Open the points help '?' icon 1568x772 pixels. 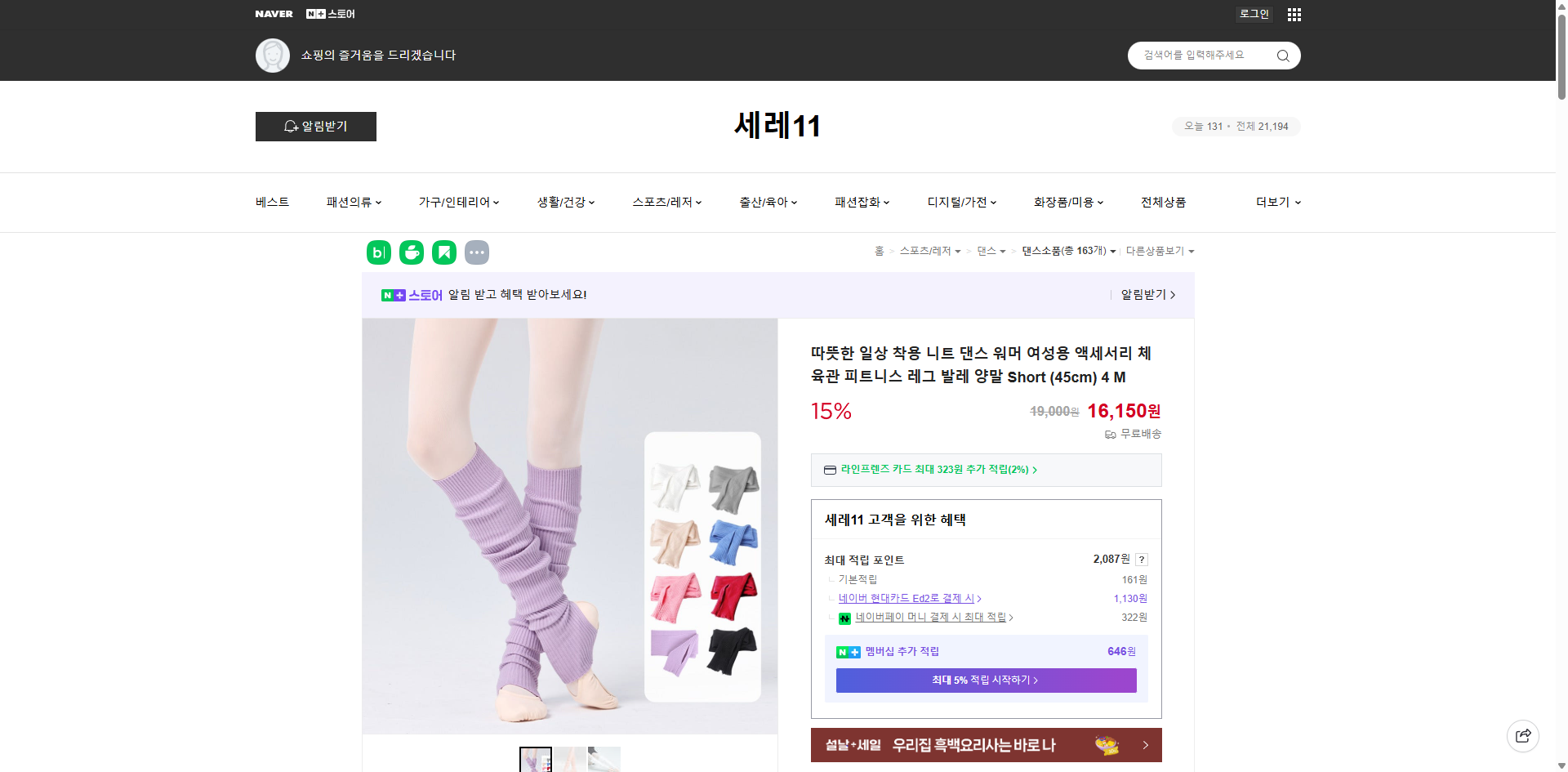point(1142,560)
